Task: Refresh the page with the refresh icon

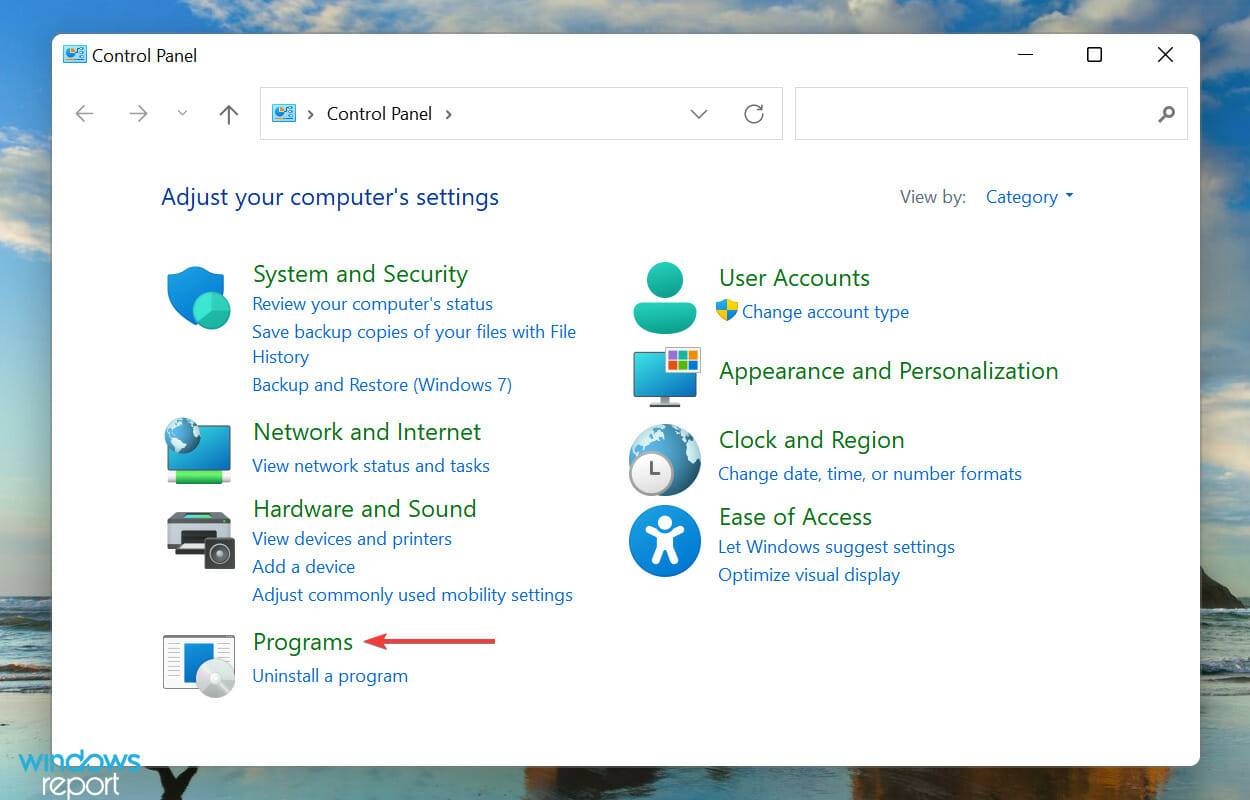Action: (754, 113)
